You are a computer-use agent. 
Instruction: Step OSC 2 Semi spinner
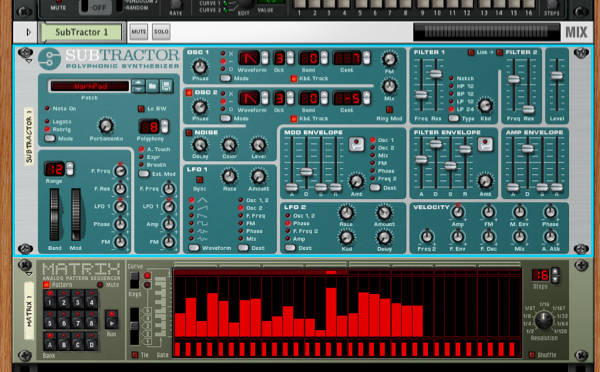click(x=324, y=98)
